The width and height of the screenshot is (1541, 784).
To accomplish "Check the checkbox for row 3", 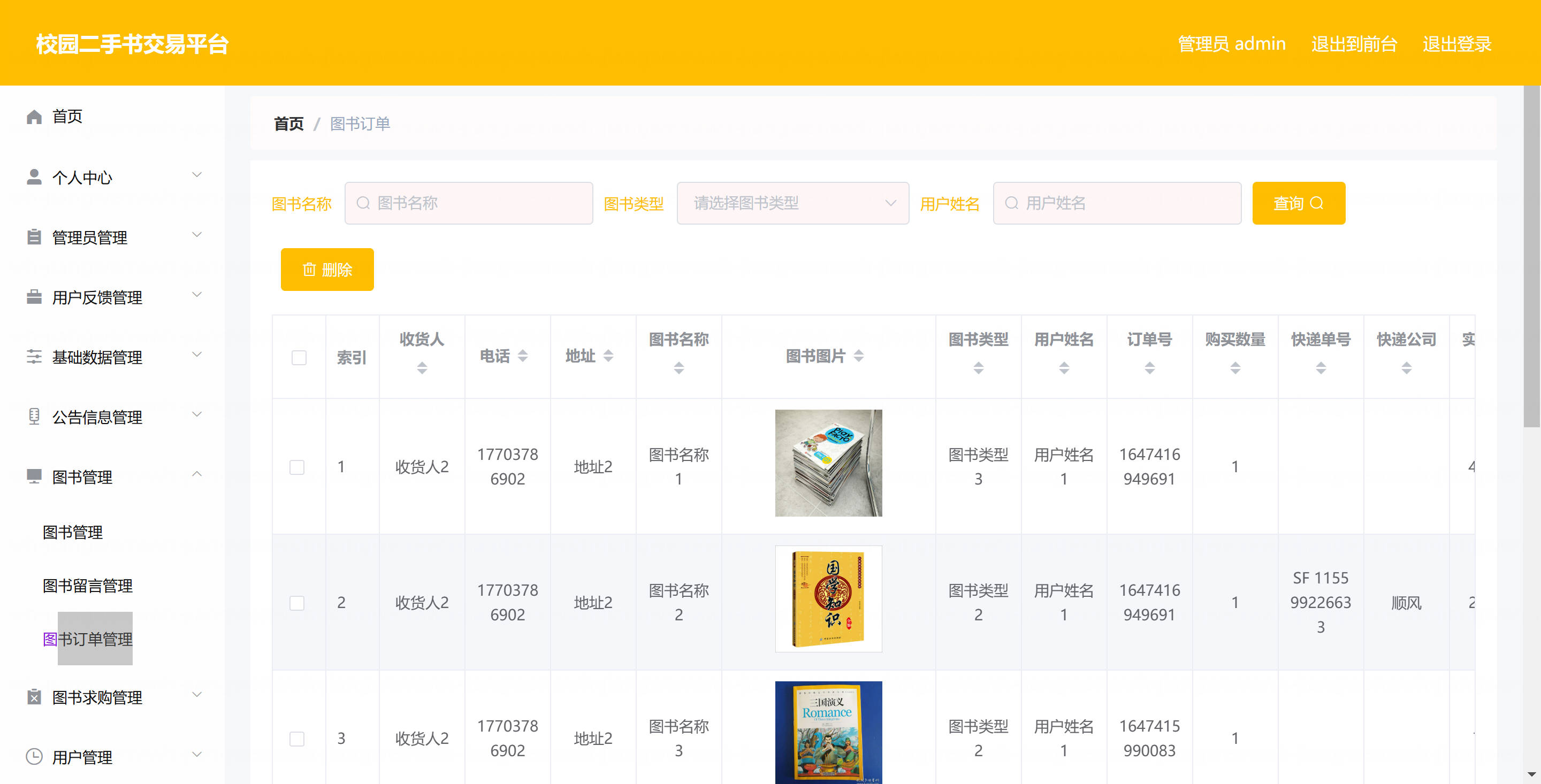I will [297, 739].
